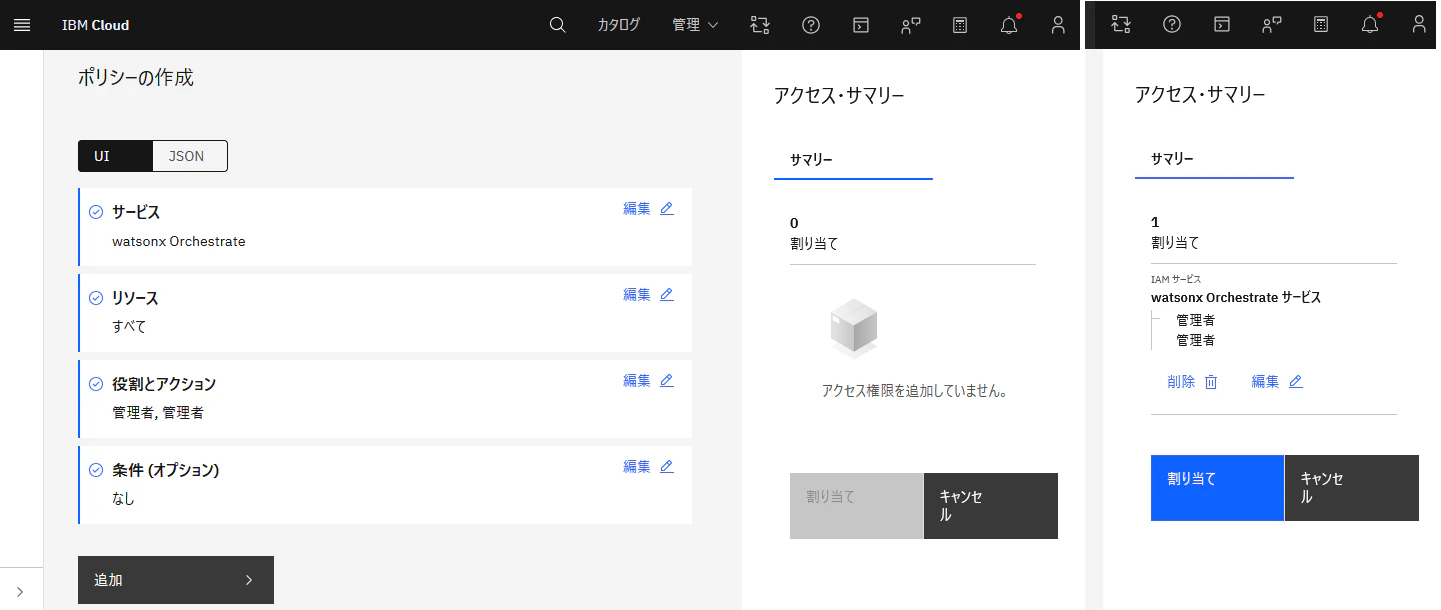Screen dimensions: 1441x610
Task: Click 編集 link for 条件 (オプション)
Action: (x=637, y=466)
